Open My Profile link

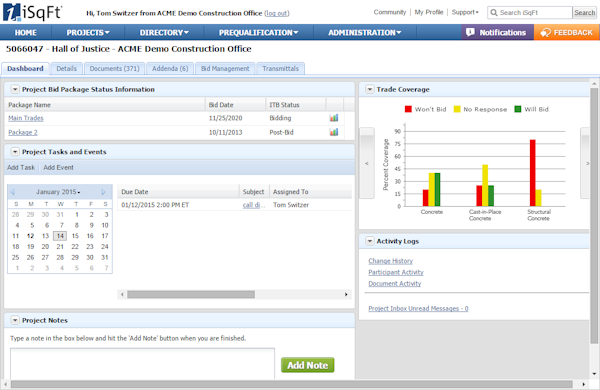click(429, 12)
